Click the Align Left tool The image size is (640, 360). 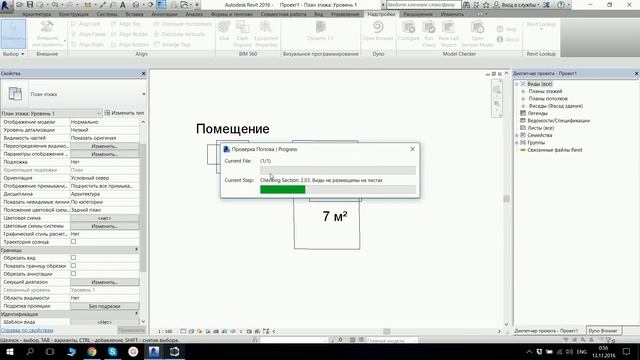pyautogui.click(x=86, y=24)
